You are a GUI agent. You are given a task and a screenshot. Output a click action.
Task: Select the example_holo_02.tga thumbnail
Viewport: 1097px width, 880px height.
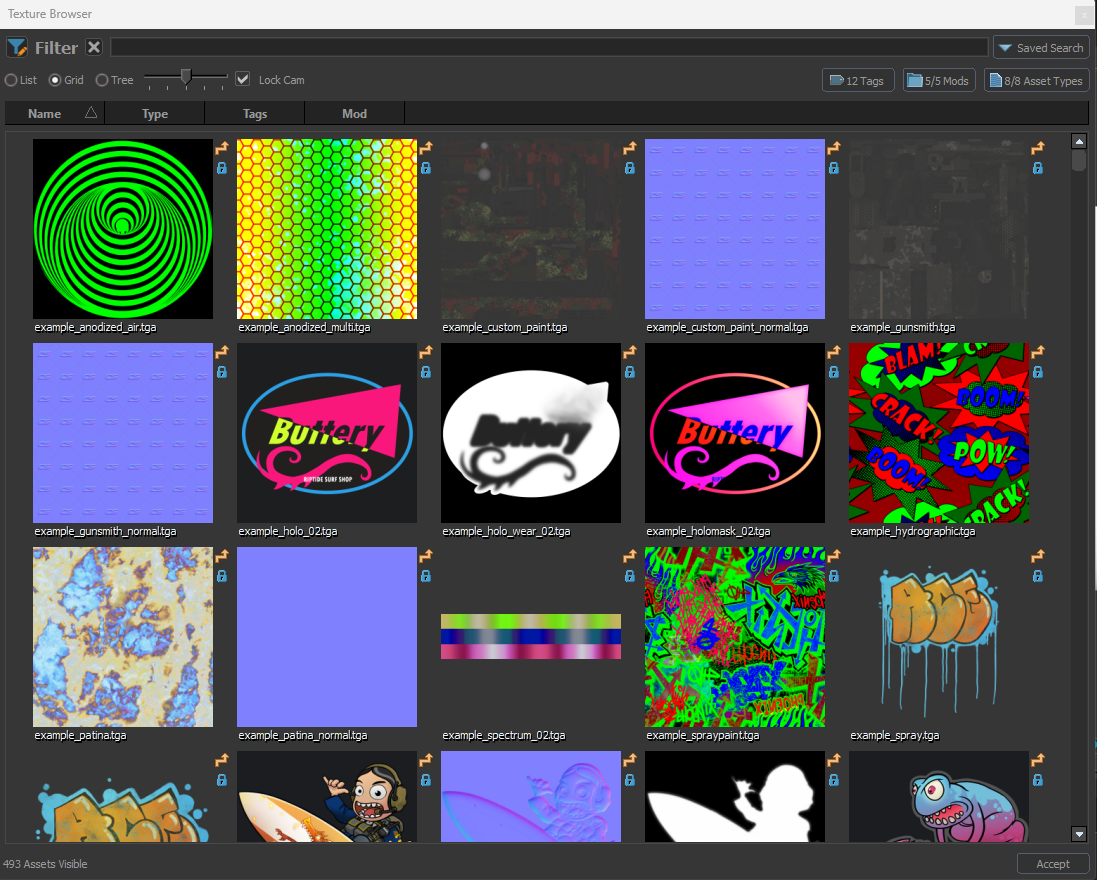pos(327,433)
